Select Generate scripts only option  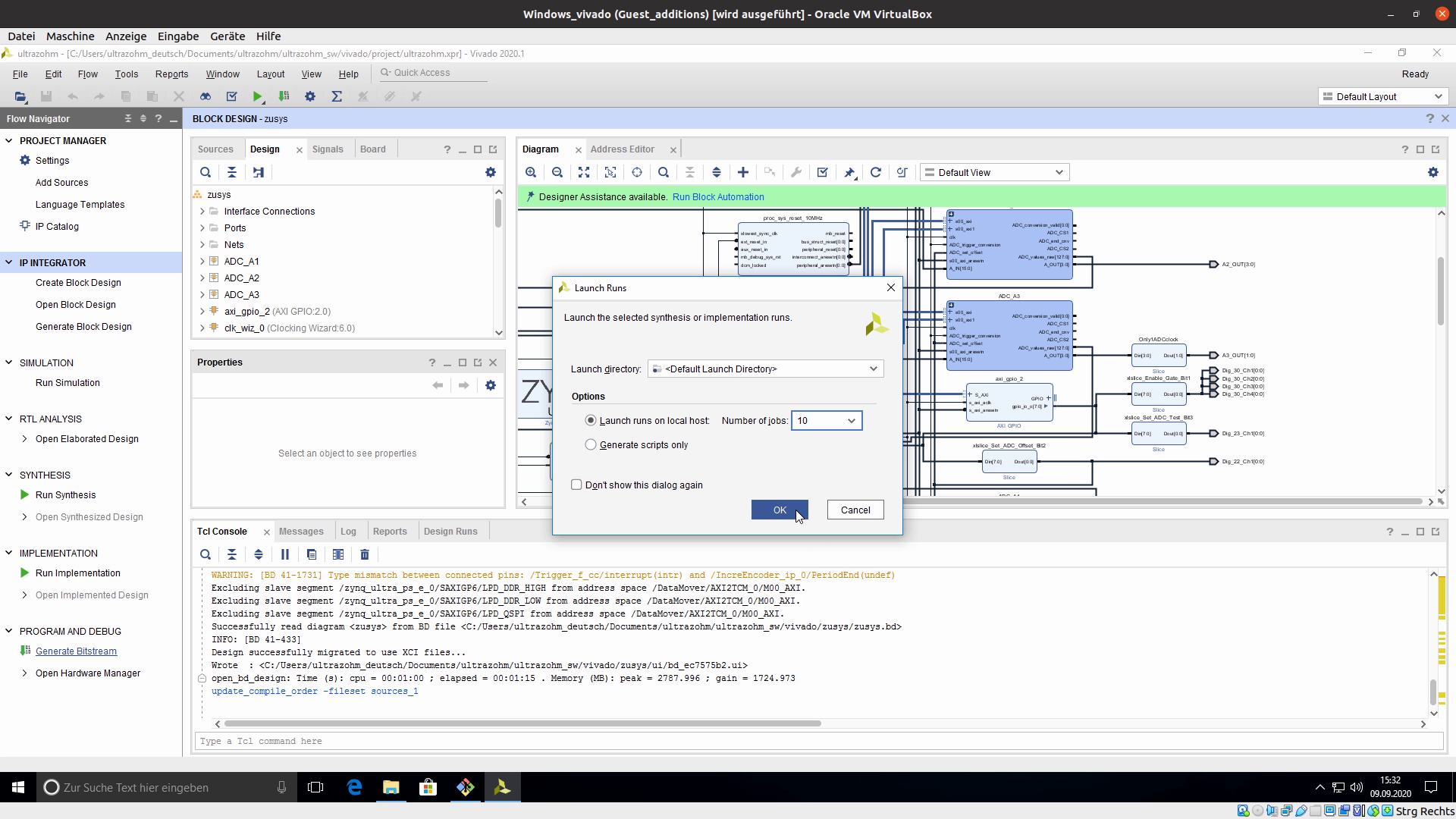(x=591, y=445)
